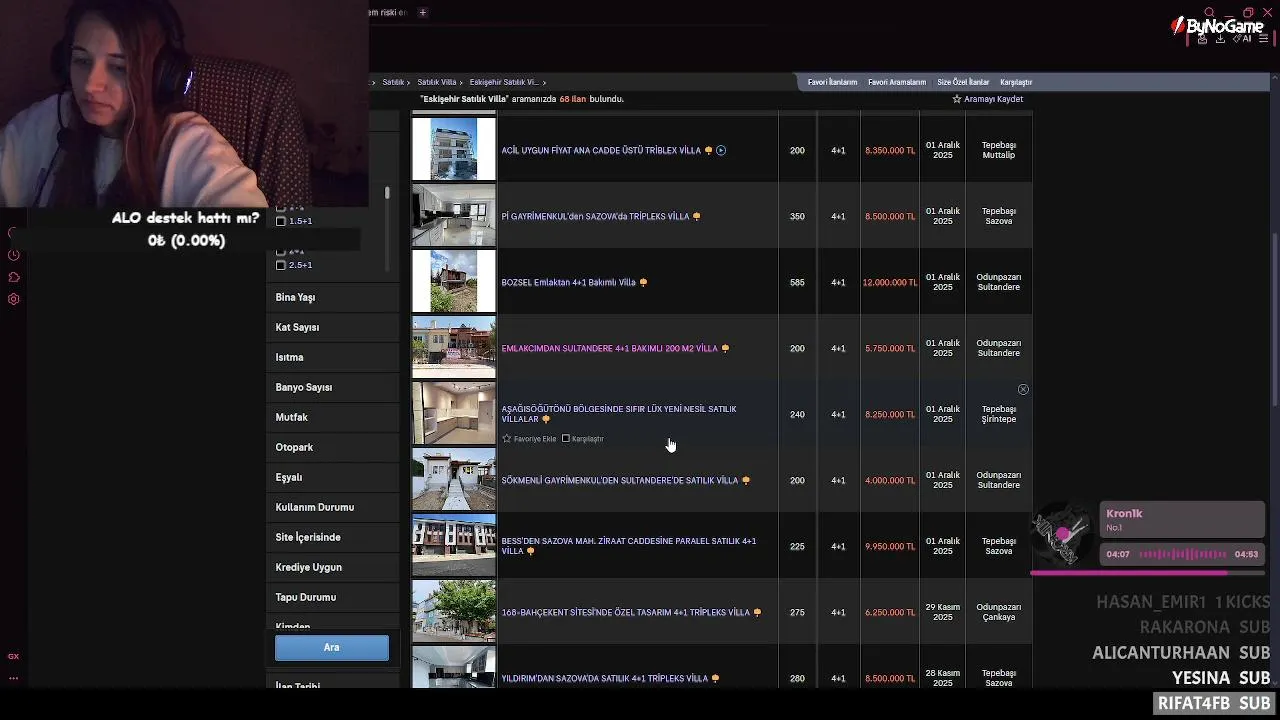Screen dimensions: 1280x720
Task: Click video play icon on ACİL UYGUN FİYAT listing
Action: tap(721, 150)
